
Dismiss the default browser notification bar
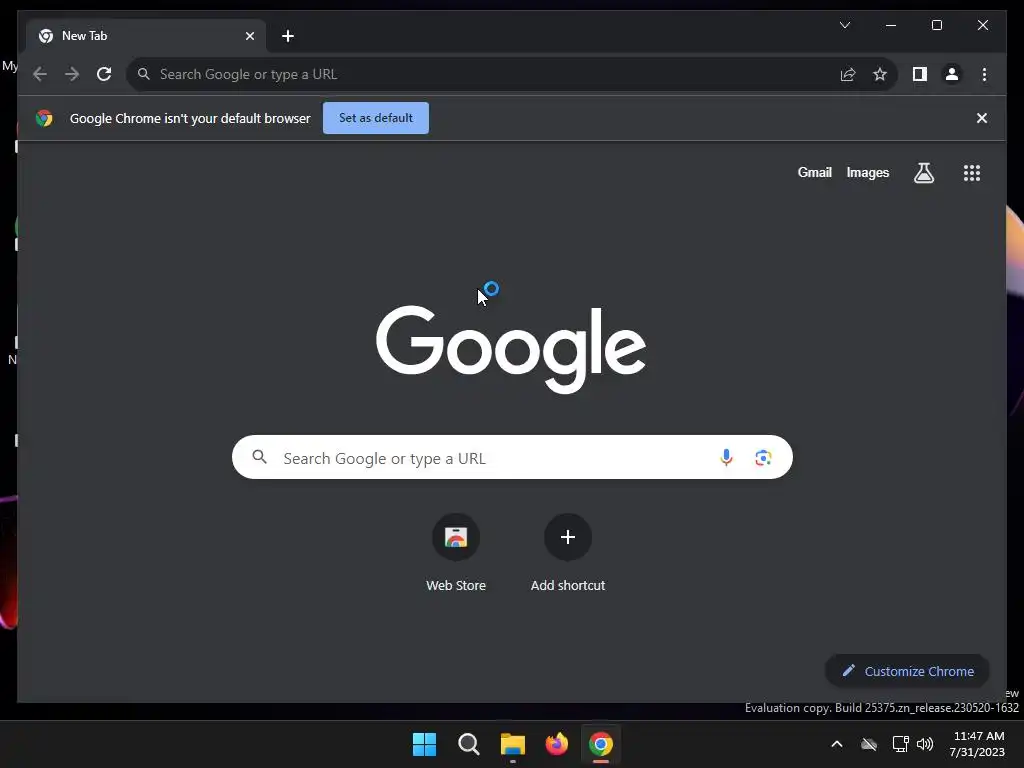pyautogui.click(x=982, y=118)
